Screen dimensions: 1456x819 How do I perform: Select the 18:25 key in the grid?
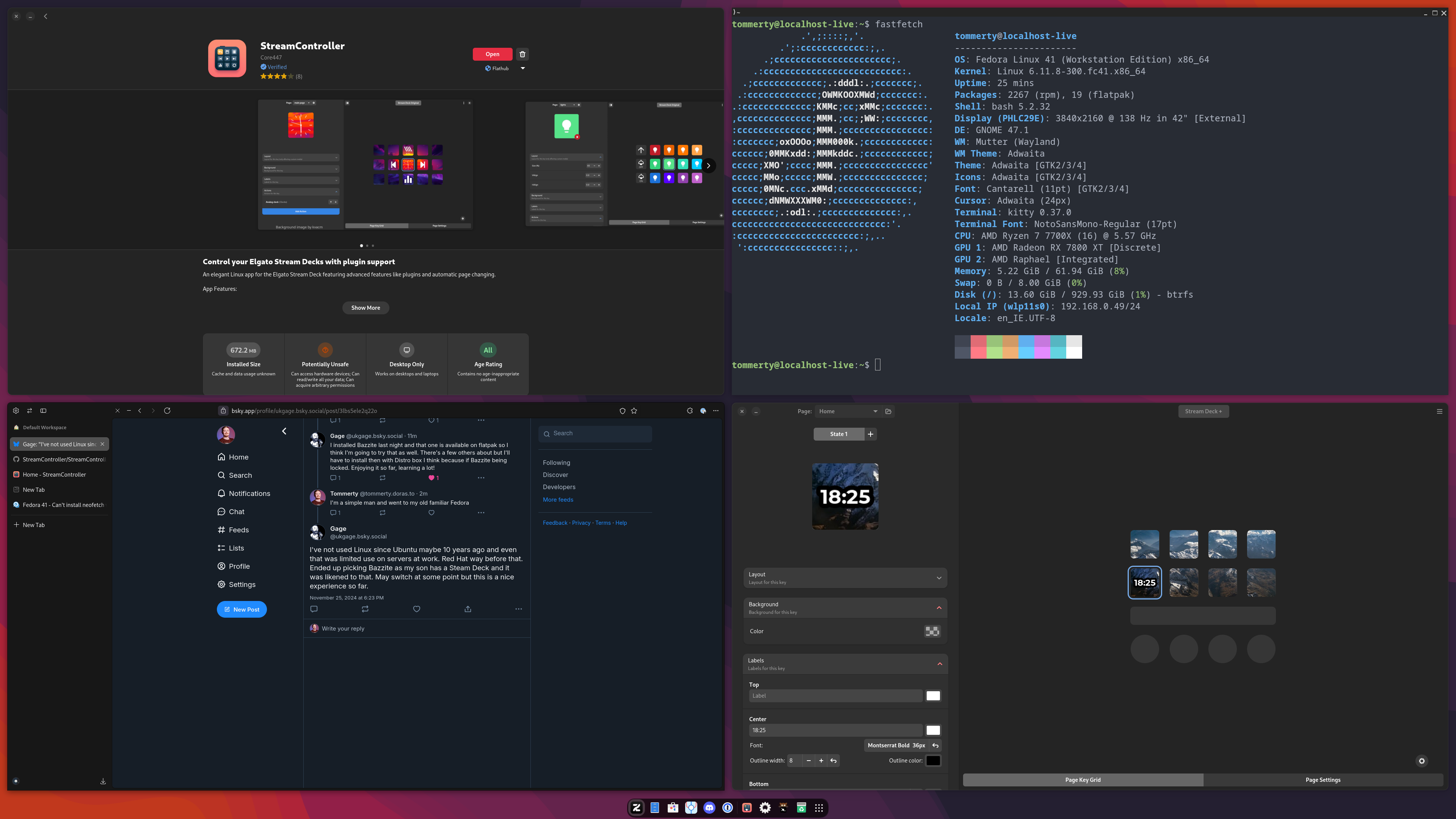coord(1145,583)
